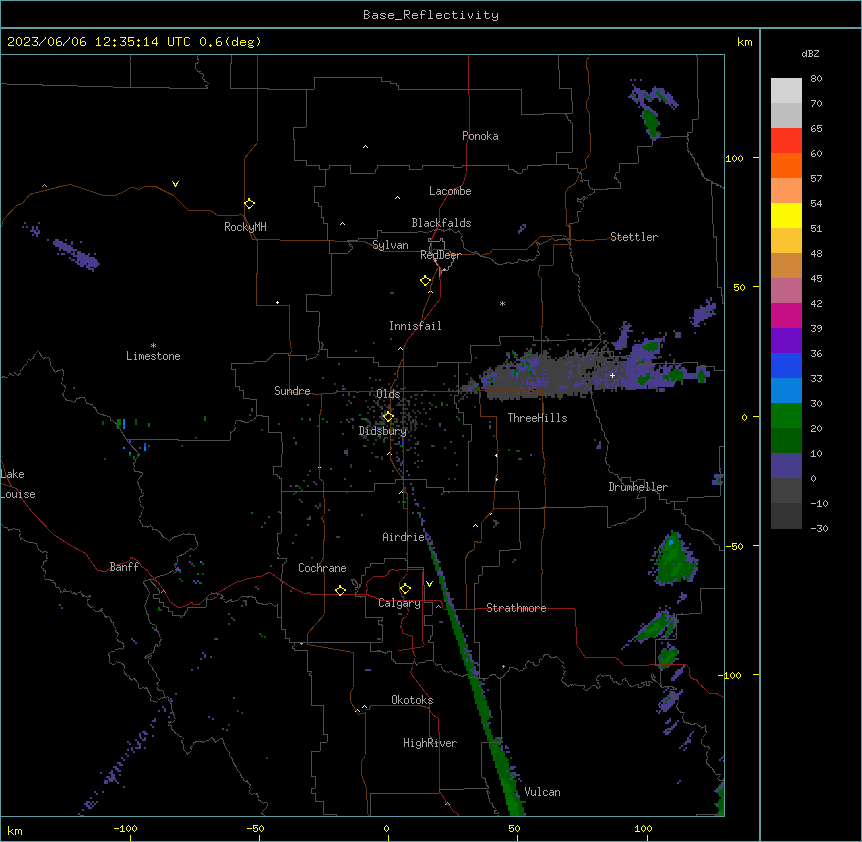
Task: Click the Vulcan town label
Action: pos(542,792)
